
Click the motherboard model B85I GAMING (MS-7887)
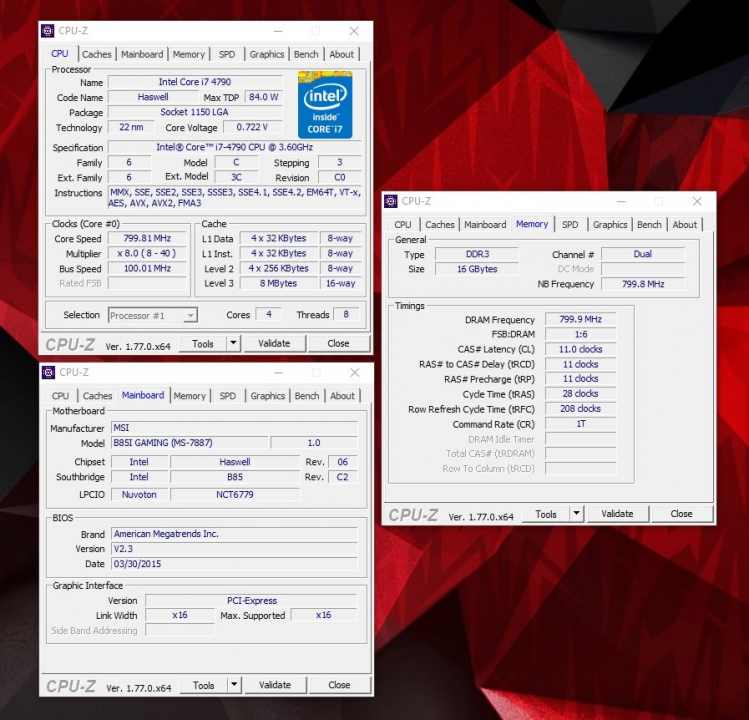189,443
